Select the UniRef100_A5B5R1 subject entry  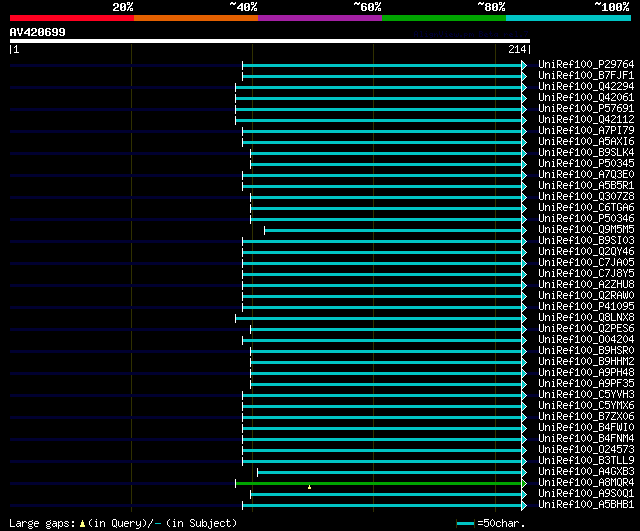coord(586,185)
